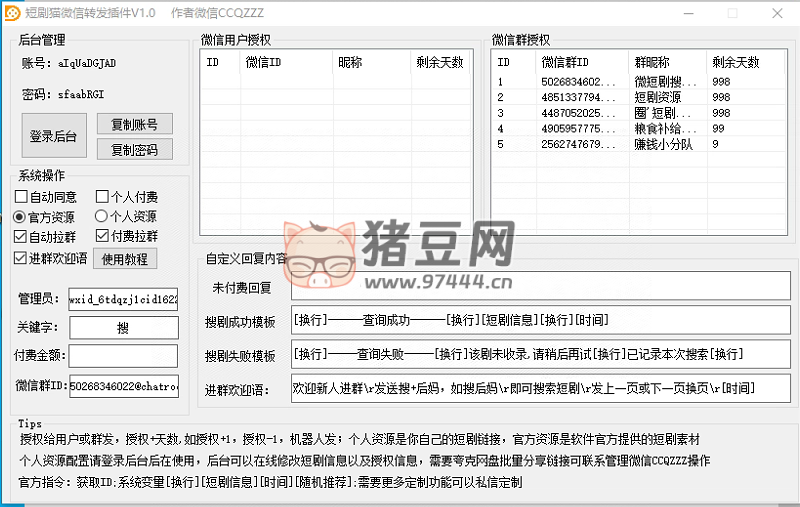This screenshot has height=507, width=800.
Task: Click the 未付费回复 text field
Action: [x=539, y=289]
